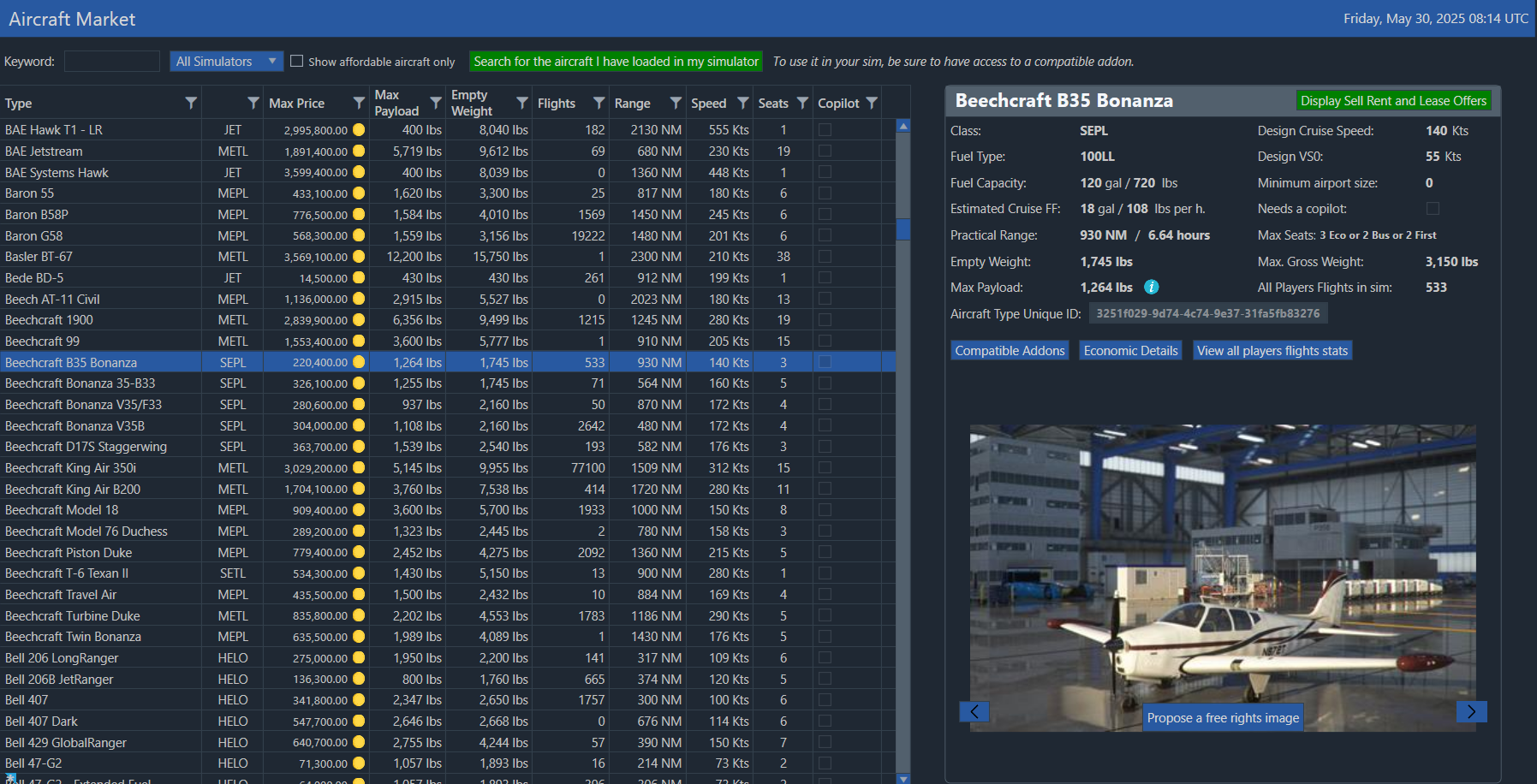This screenshot has width=1537, height=784.
Task: Show next aircraft image with right arrow
Action: 1471,711
